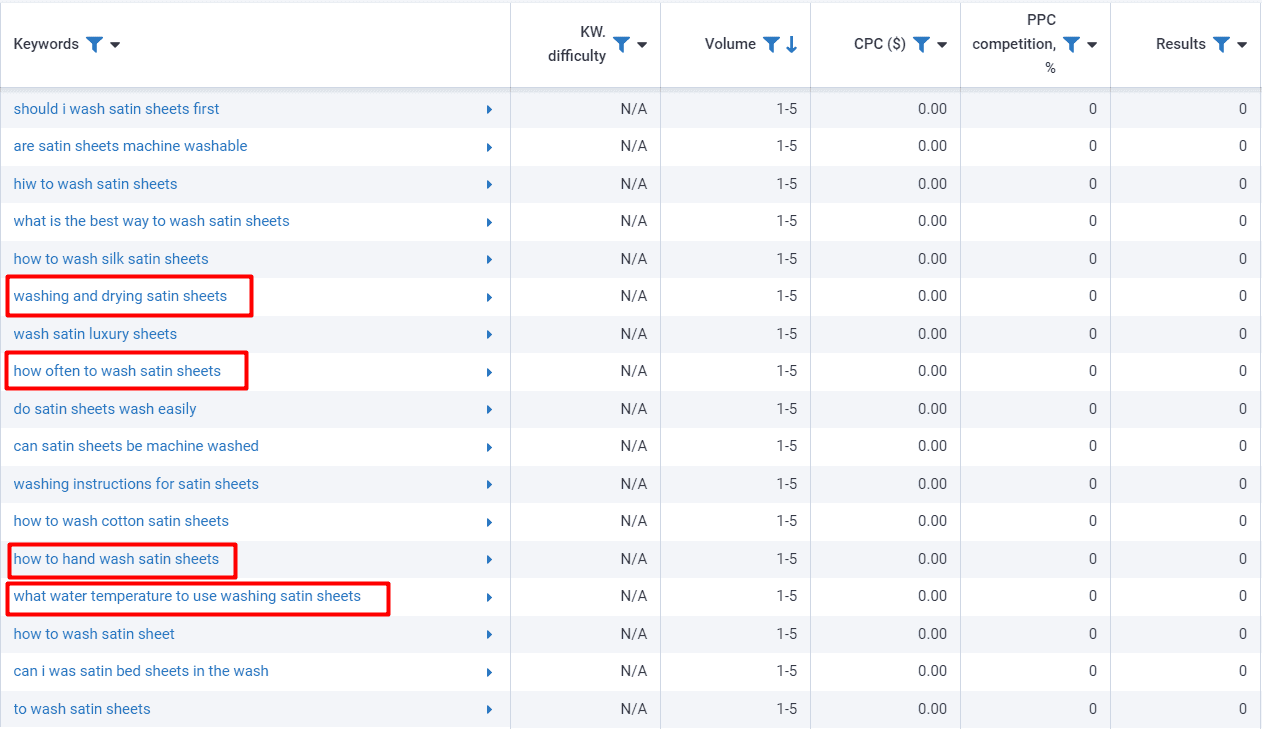Click the Results column filter icon
The width and height of the screenshot is (1262, 729).
(1221, 44)
